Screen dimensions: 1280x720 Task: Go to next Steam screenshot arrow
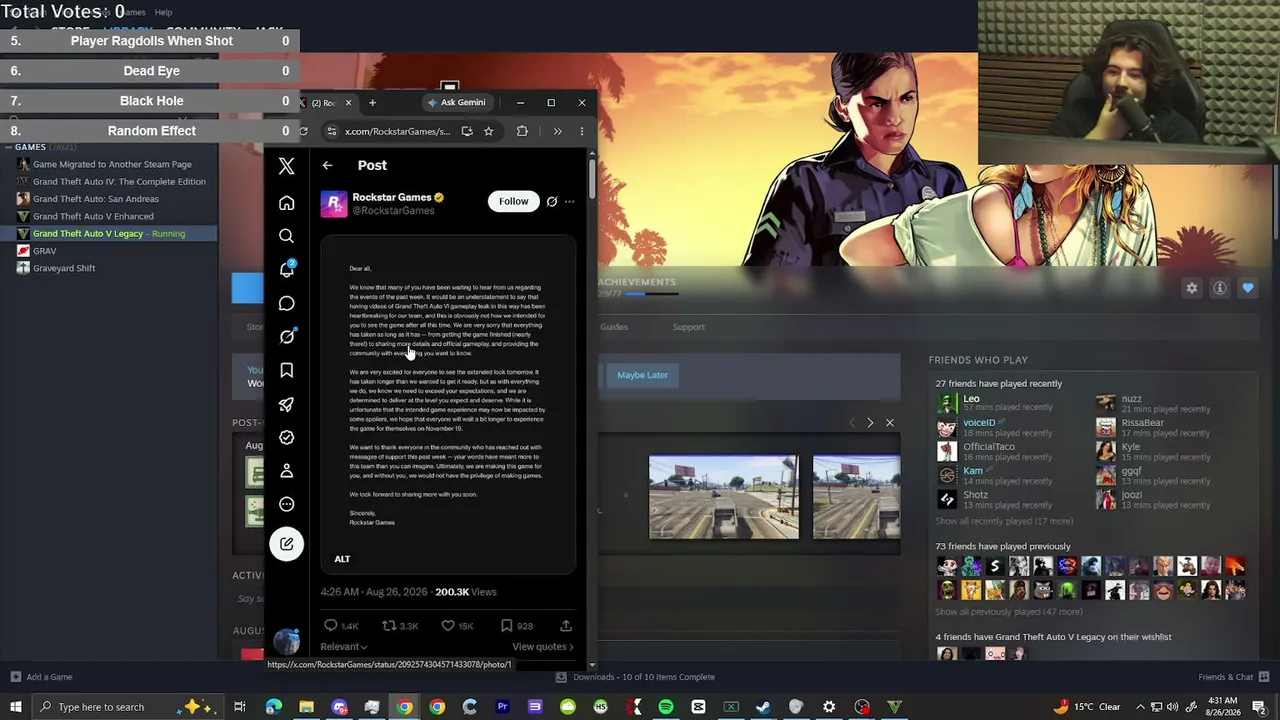click(870, 423)
